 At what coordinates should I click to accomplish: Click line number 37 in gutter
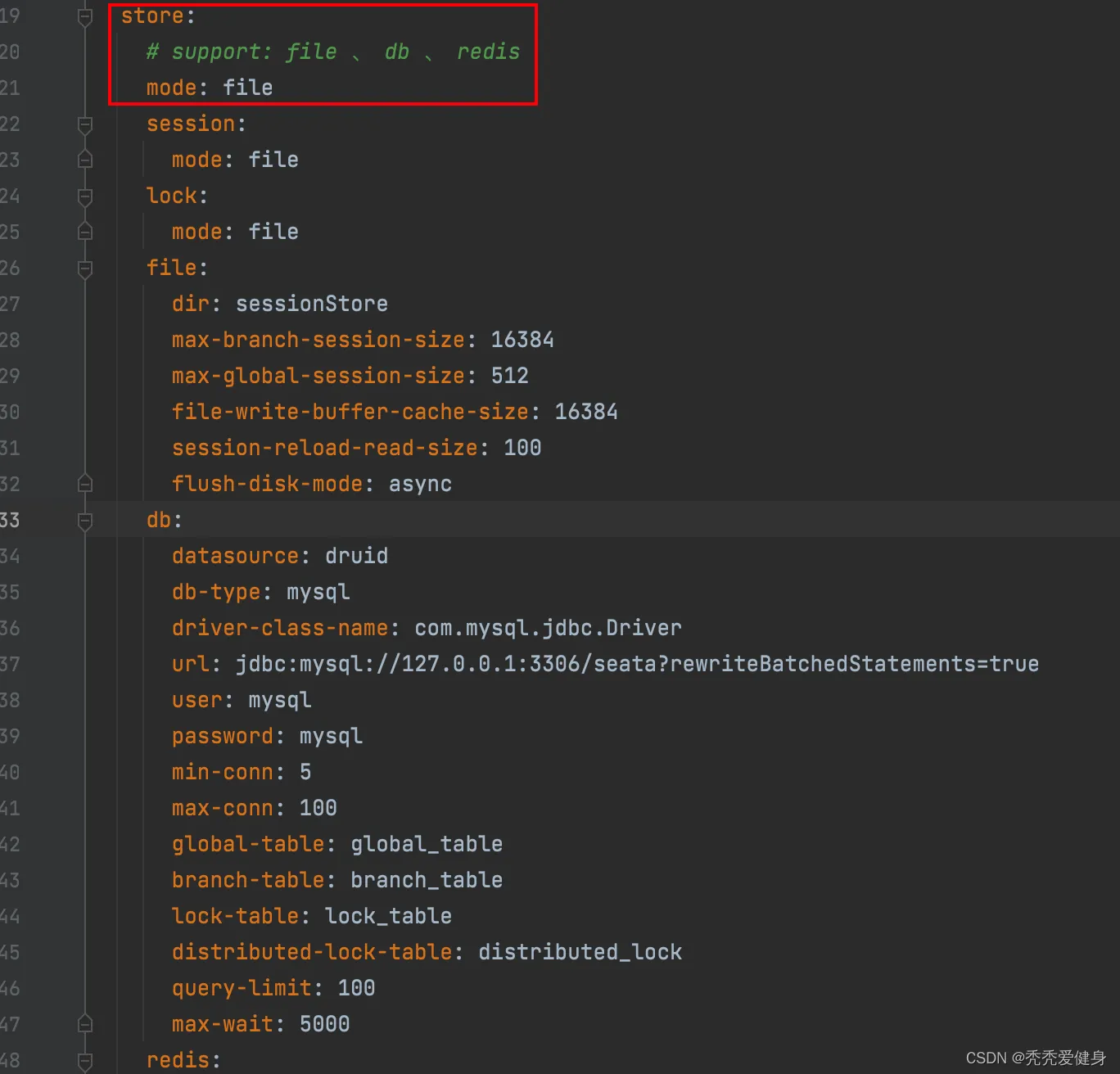click(10, 664)
